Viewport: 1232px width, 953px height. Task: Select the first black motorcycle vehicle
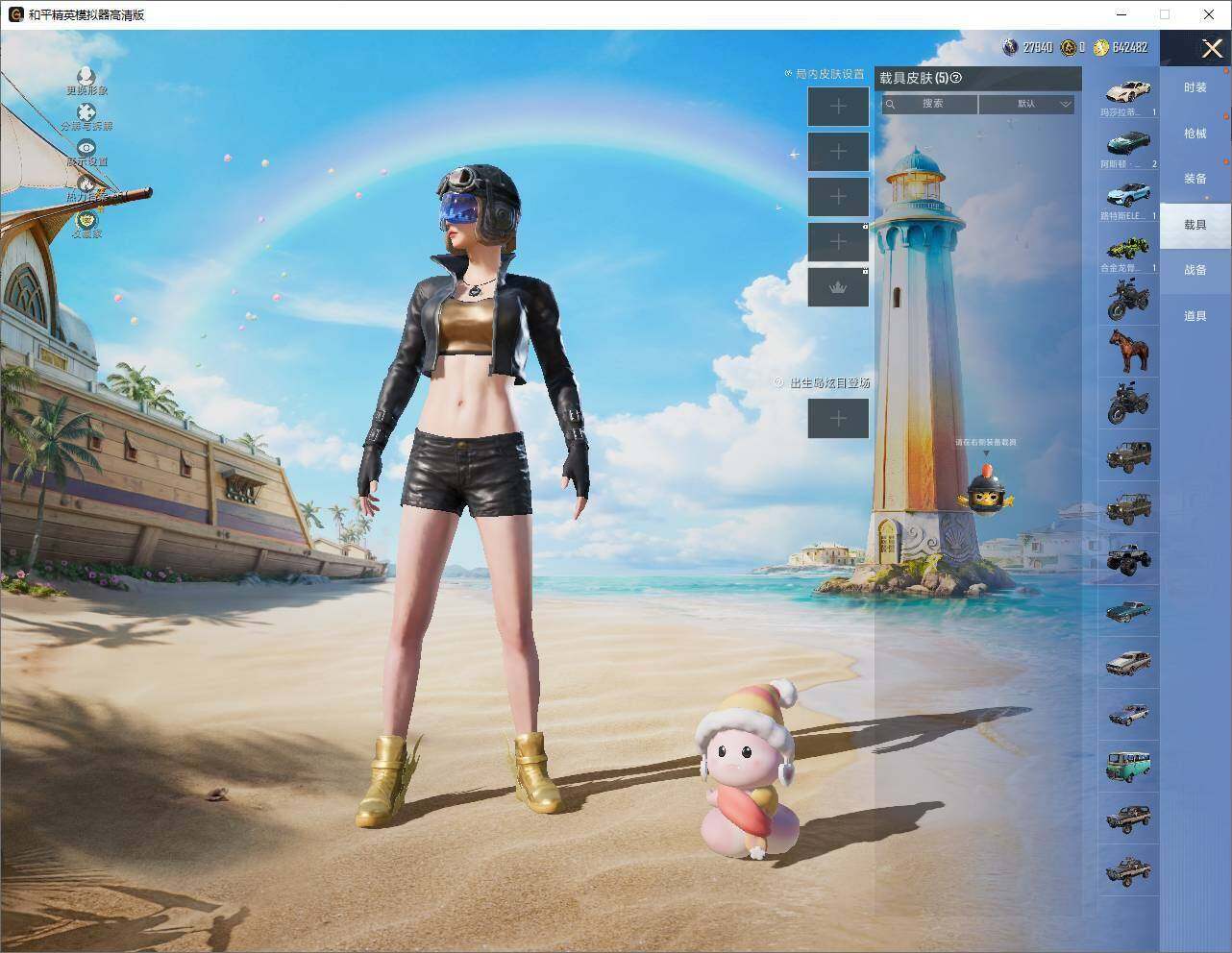click(1128, 300)
